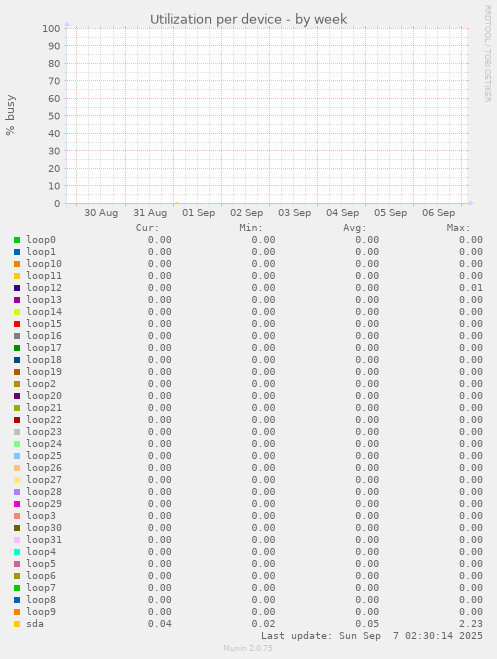Viewport: 497px width, 659px height.
Task: Select the 'sda' device label
Action: tap(35, 624)
